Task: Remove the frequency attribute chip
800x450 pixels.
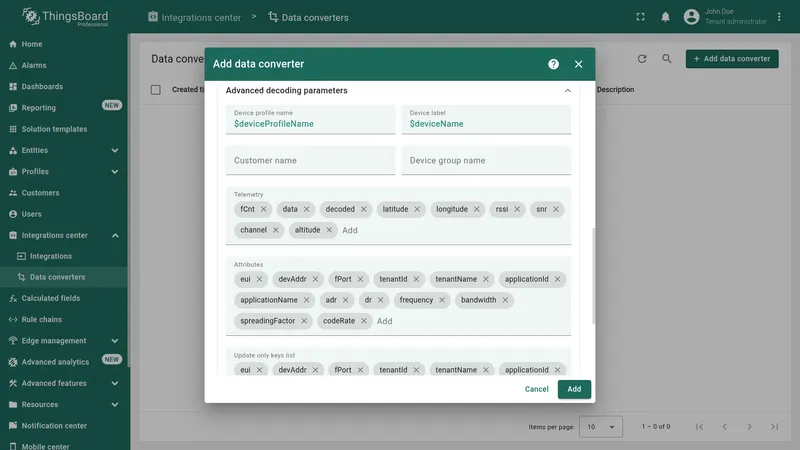Action: (442, 300)
